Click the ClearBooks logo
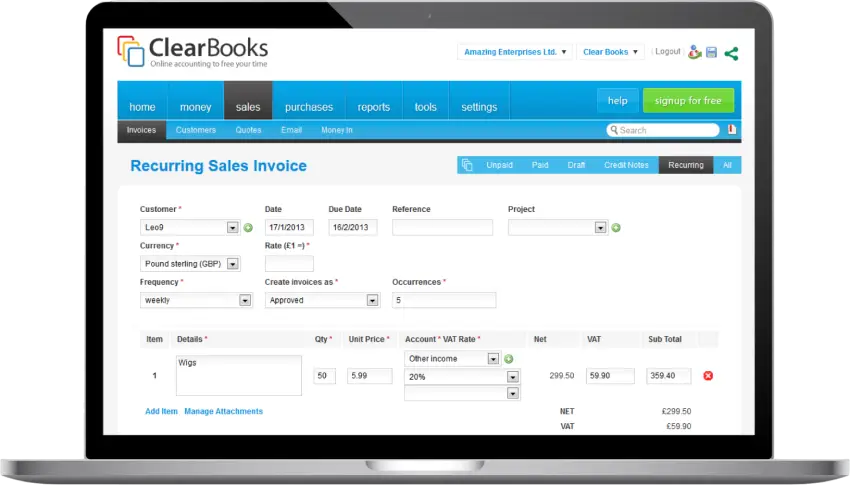The height and width of the screenshot is (485, 850). point(192,52)
